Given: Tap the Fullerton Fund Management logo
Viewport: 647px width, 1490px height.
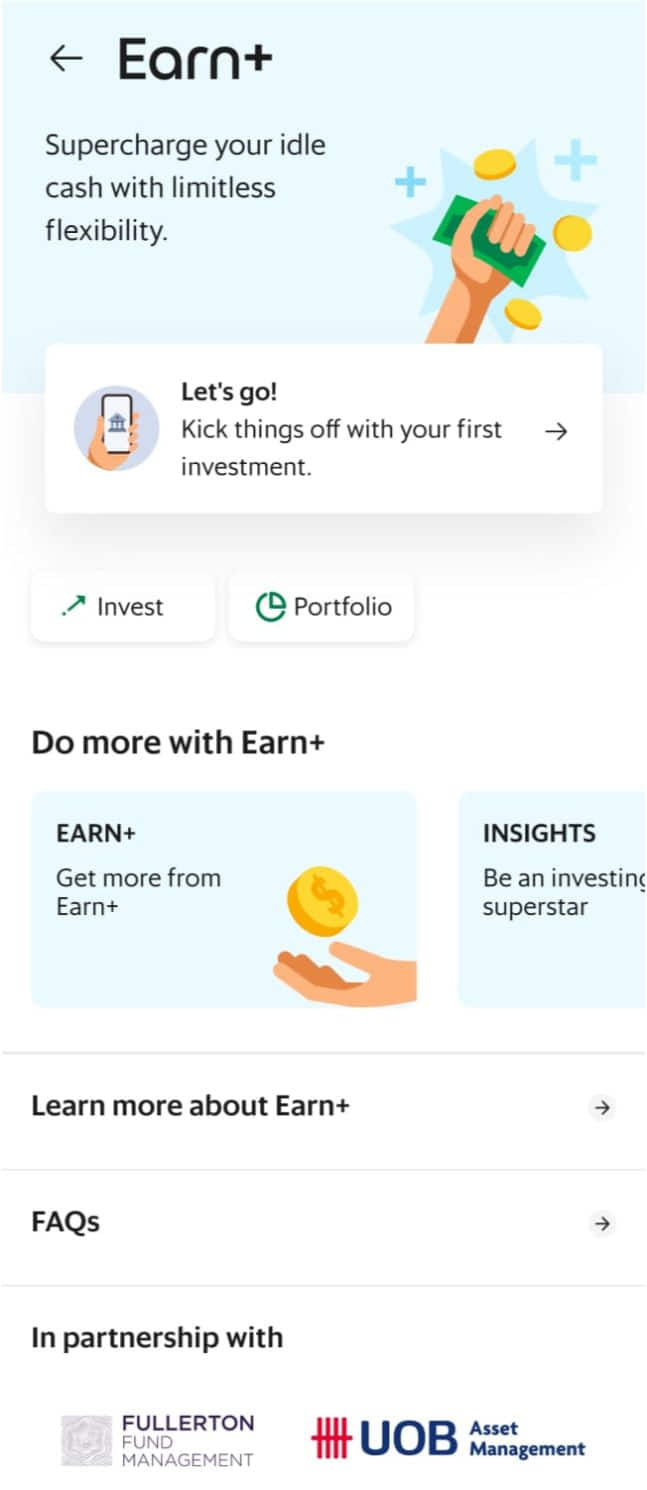Looking at the screenshot, I should [158, 1440].
